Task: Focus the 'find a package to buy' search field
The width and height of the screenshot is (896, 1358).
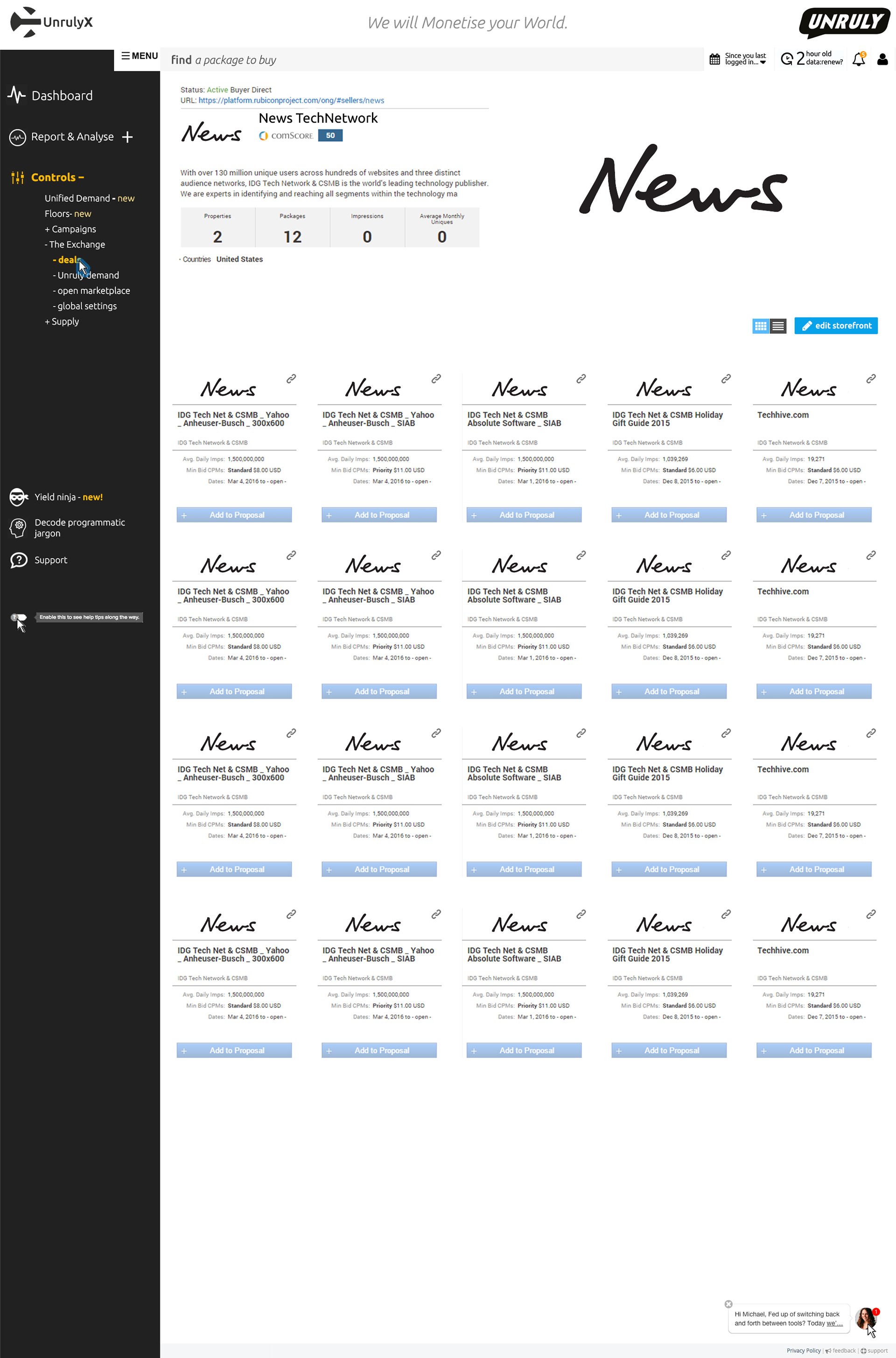Action: (x=432, y=59)
